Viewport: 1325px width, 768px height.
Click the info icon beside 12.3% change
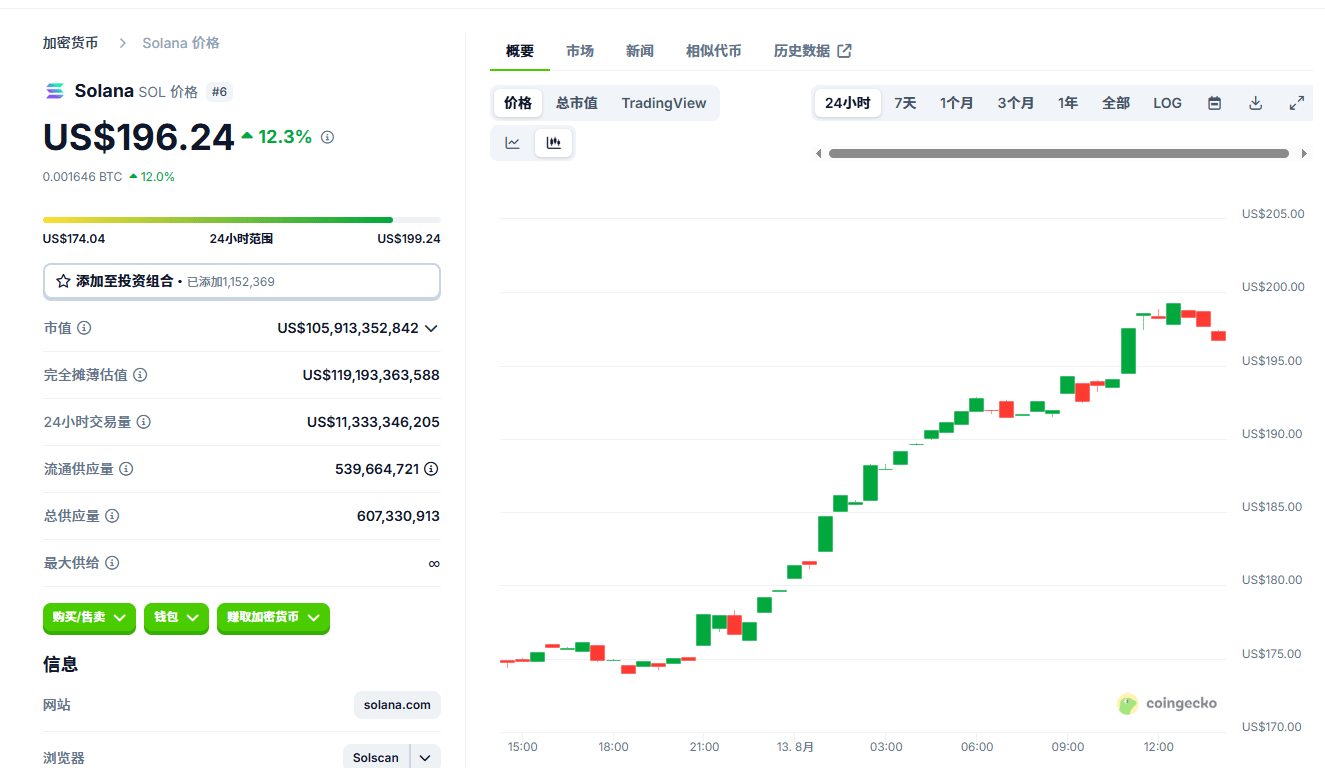click(327, 137)
